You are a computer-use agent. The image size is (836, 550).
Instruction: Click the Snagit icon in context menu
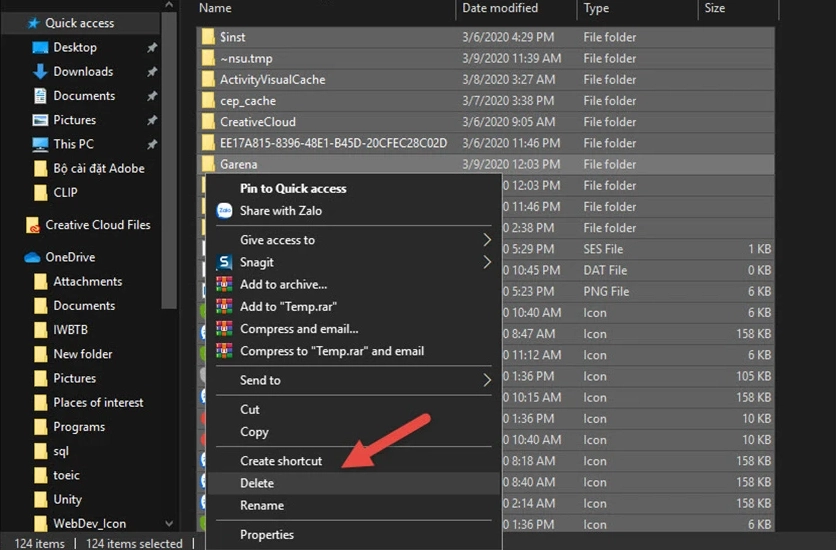coord(224,263)
